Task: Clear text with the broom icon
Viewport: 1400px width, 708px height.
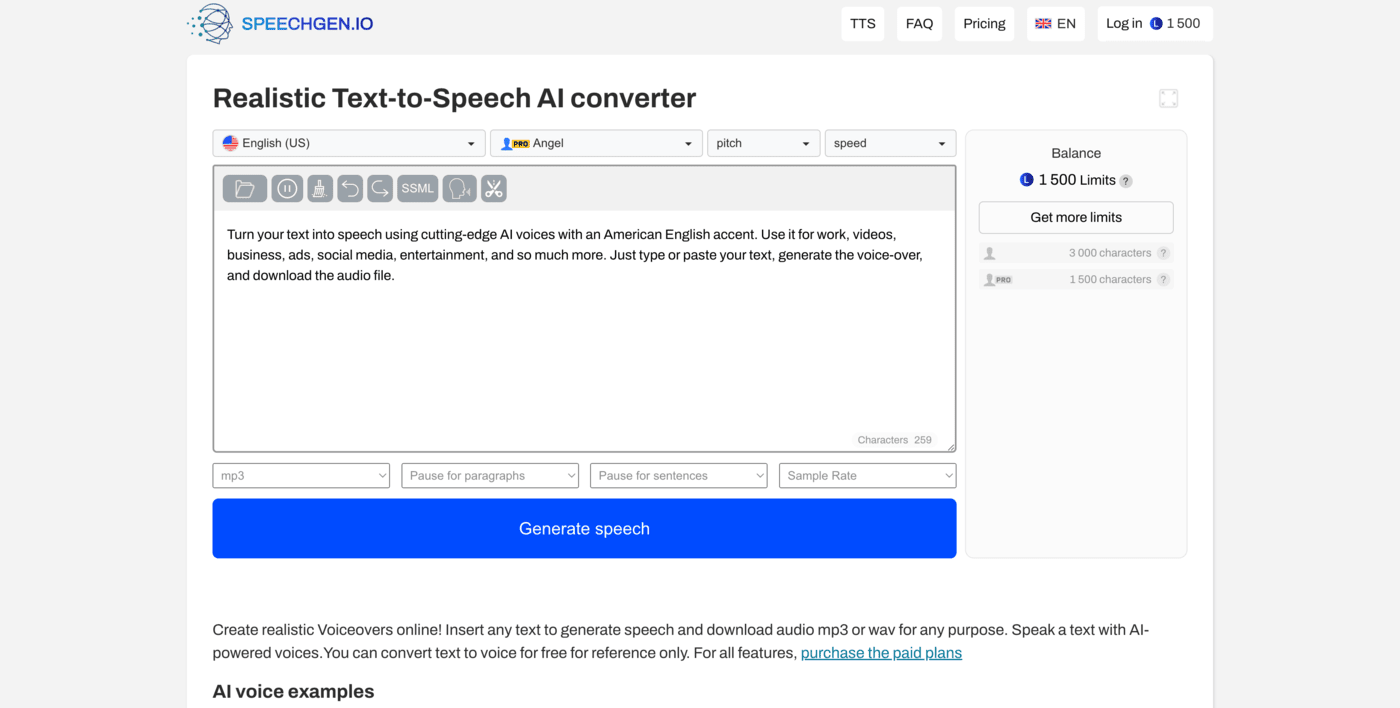Action: coord(320,188)
